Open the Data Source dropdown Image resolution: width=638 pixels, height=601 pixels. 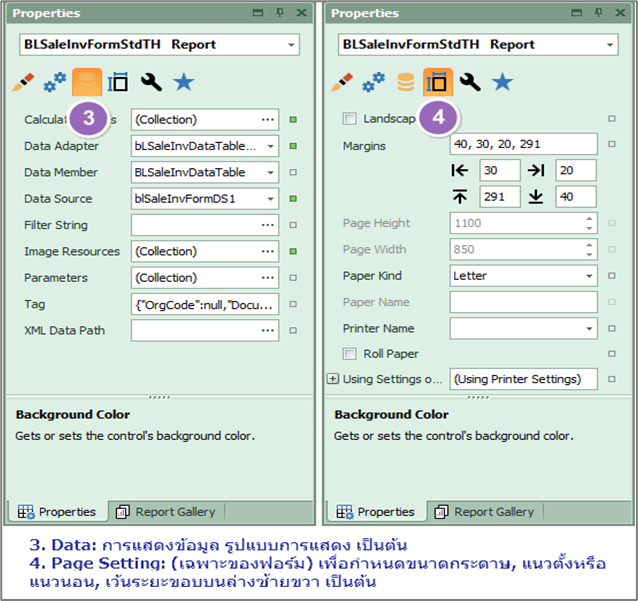click(269, 199)
